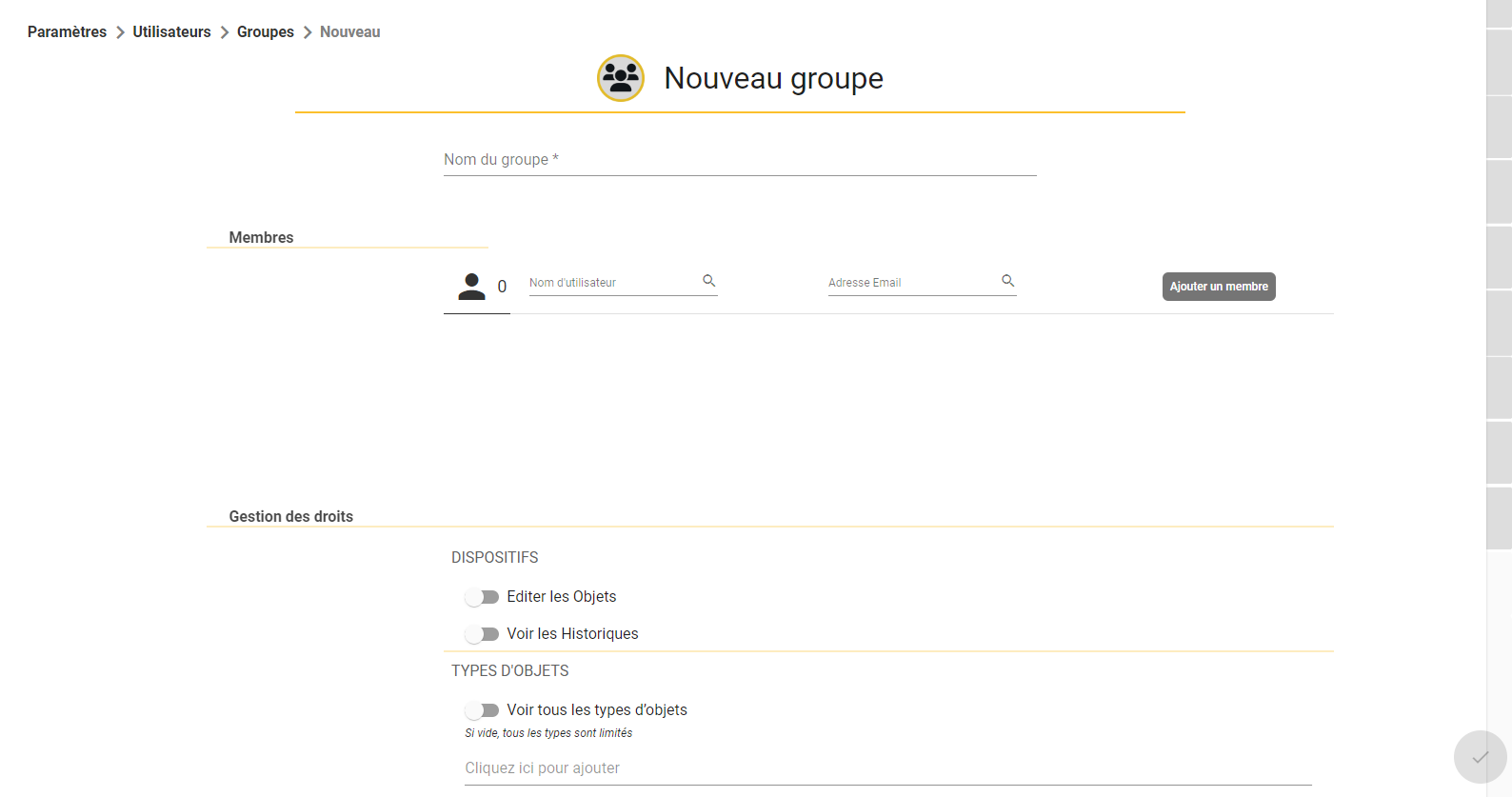Click the Adresse Email search field
The width and height of the screenshot is (1512, 797).
(922, 283)
